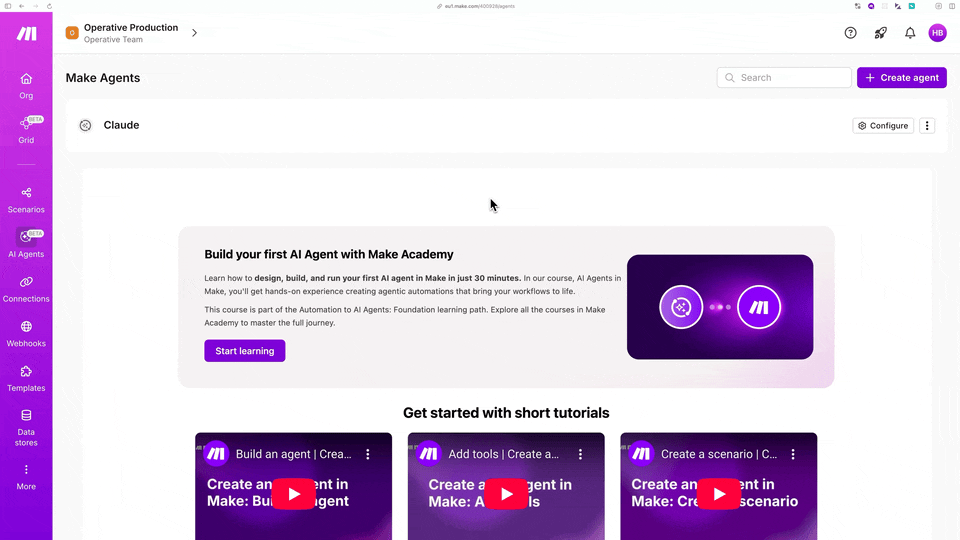Open Build an agent video options menu
Screen dimensions: 960x540
(x=368, y=454)
